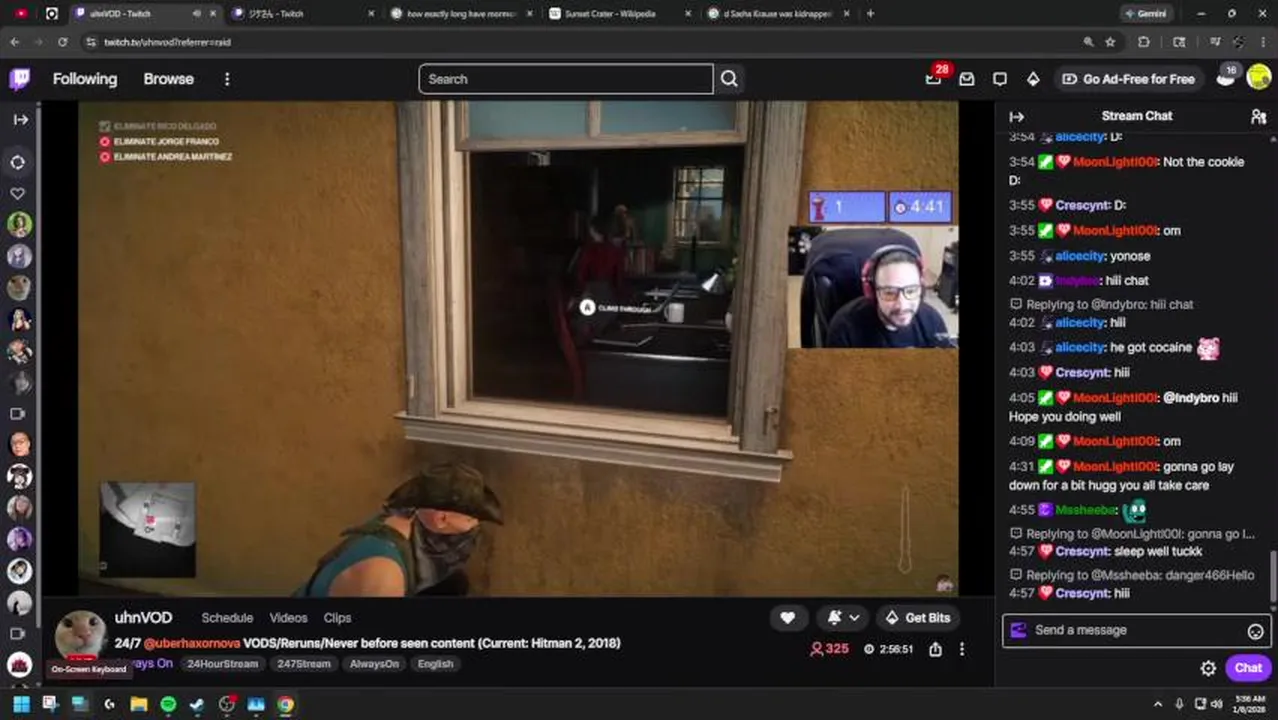The height and width of the screenshot is (720, 1278).
Task: Click the stream video player
Action: tap(518, 348)
